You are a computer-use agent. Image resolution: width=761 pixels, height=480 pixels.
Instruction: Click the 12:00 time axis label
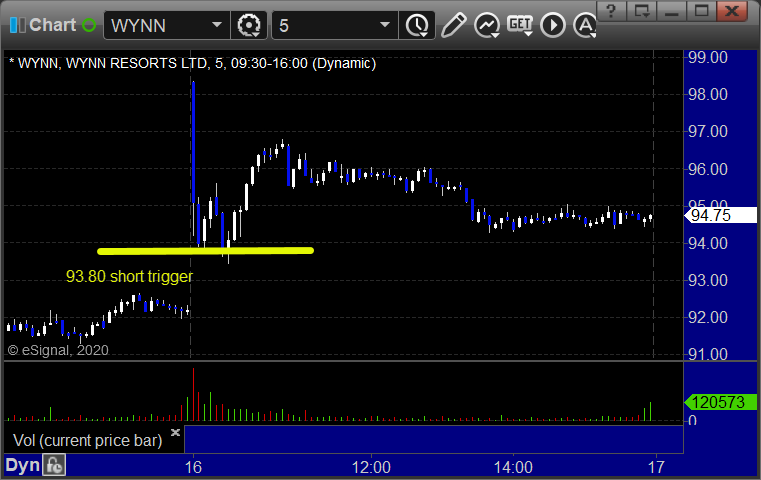point(371,467)
